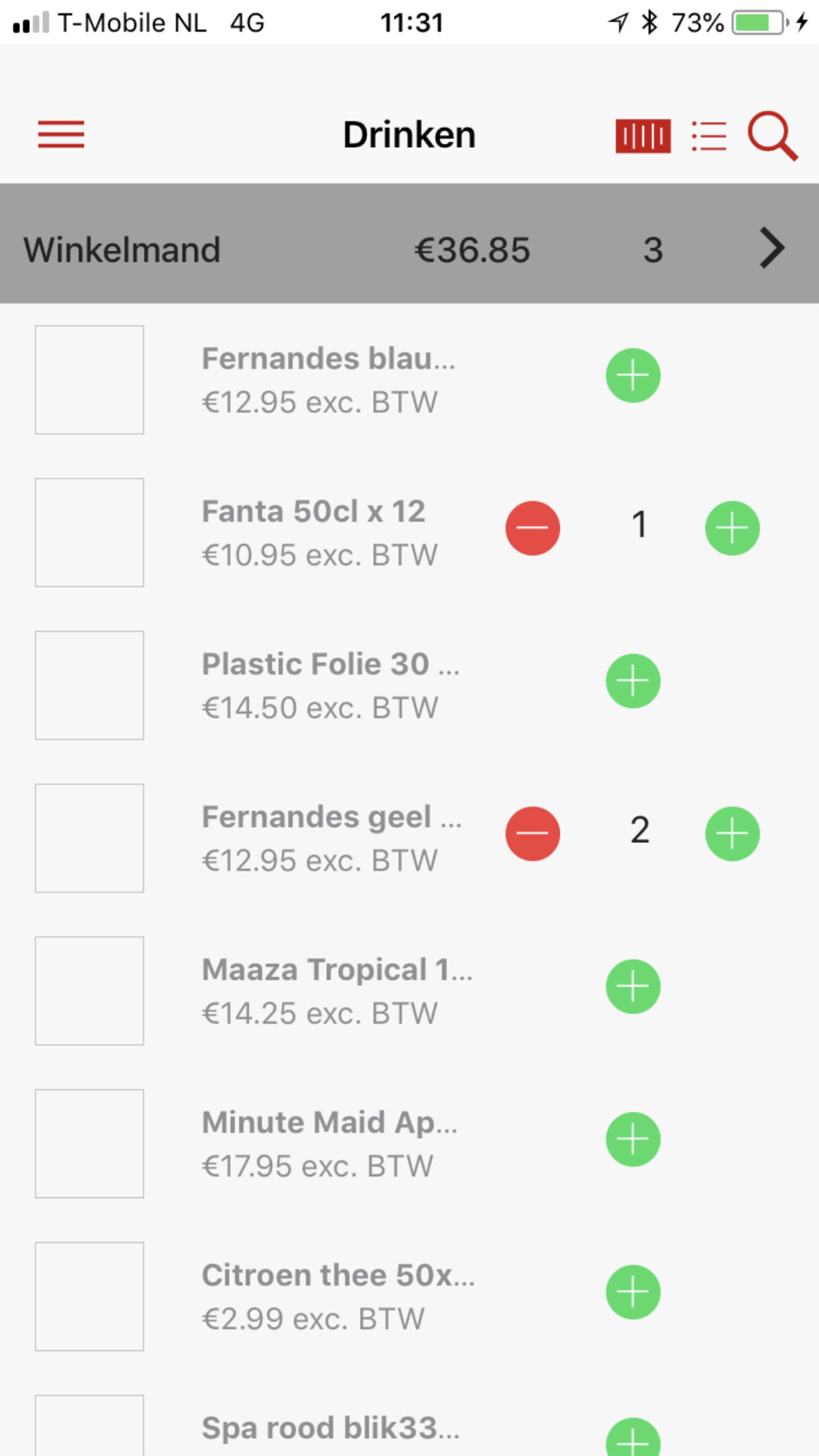The image size is (819, 1456).
Task: Add Maaza Tropical to cart
Action: 633,987
